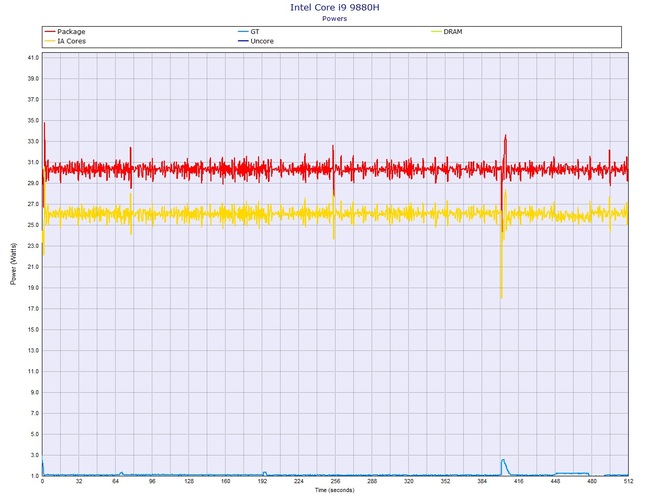Click the blue GT plateau between 448 and 480
Viewport: 670px width, 502px height.
point(572,473)
